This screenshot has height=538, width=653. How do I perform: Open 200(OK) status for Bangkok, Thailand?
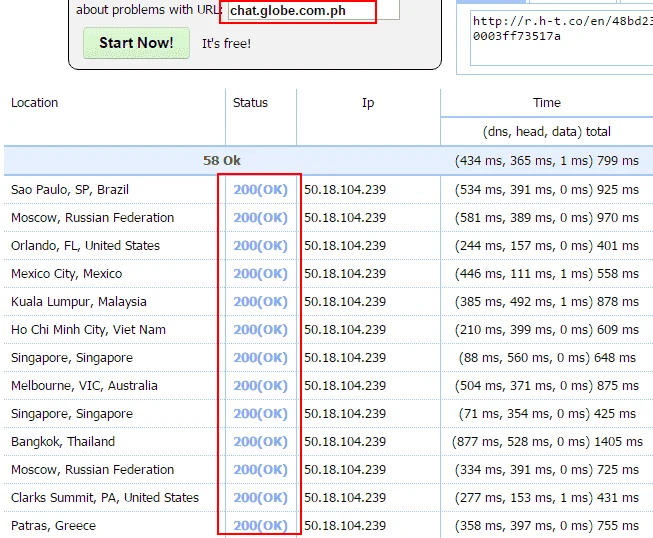pos(261,441)
